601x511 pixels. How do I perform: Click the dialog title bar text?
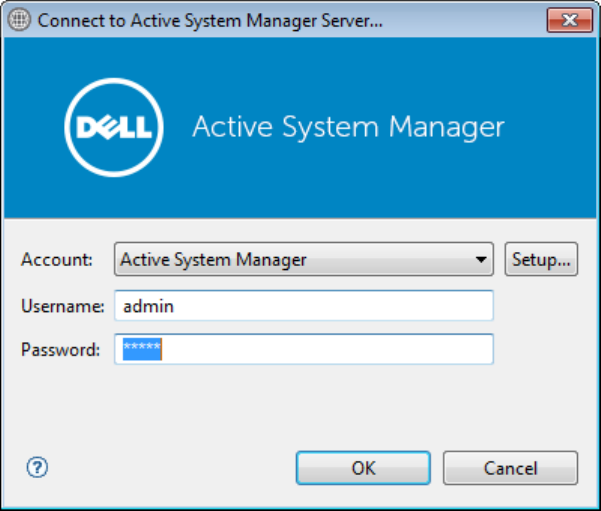(x=210, y=20)
